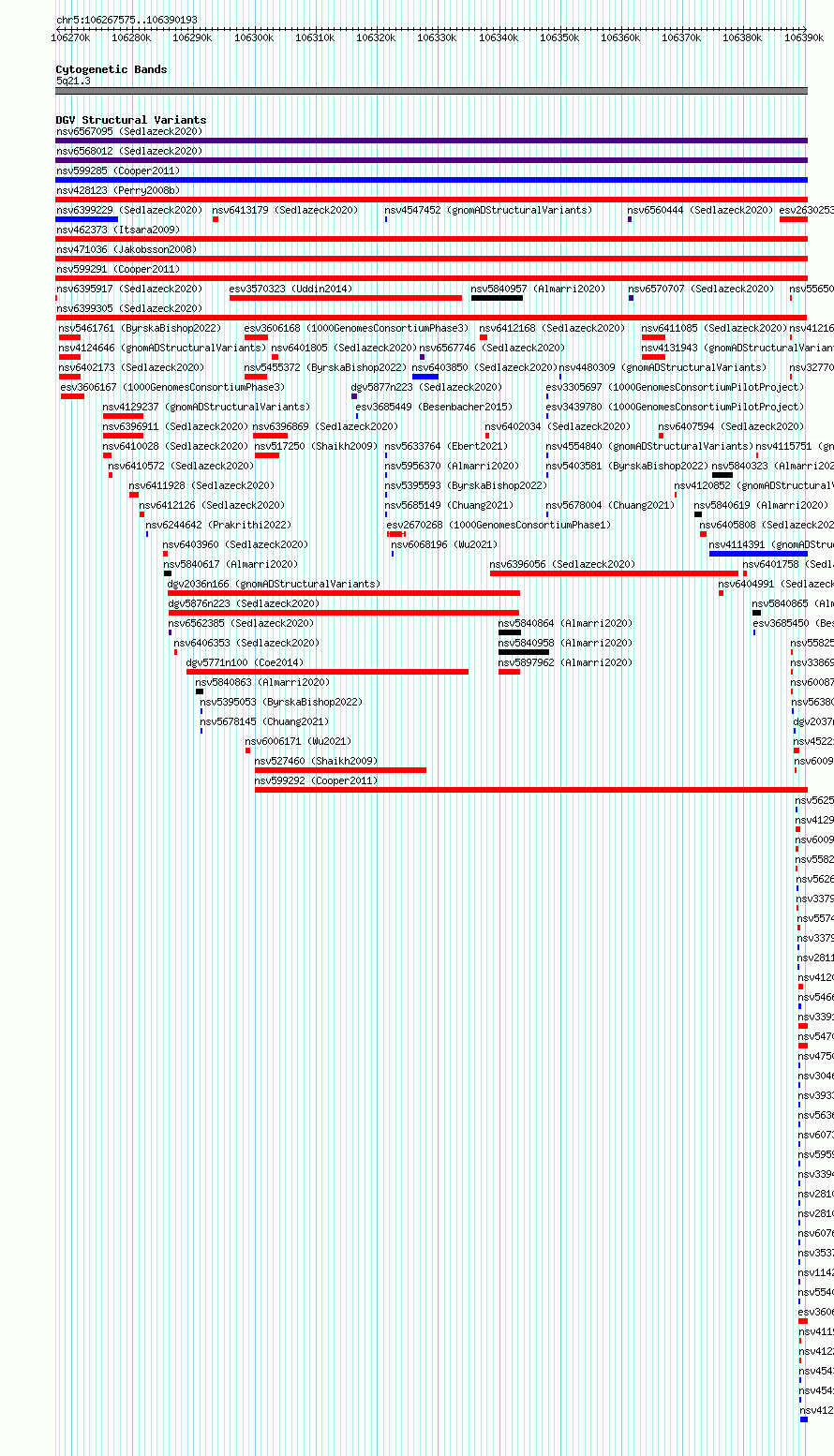Viewport: 834px width, 1456px height.
Task: Open variant nsv6413179 (Sedlazeck2020)
Action: tap(285, 210)
